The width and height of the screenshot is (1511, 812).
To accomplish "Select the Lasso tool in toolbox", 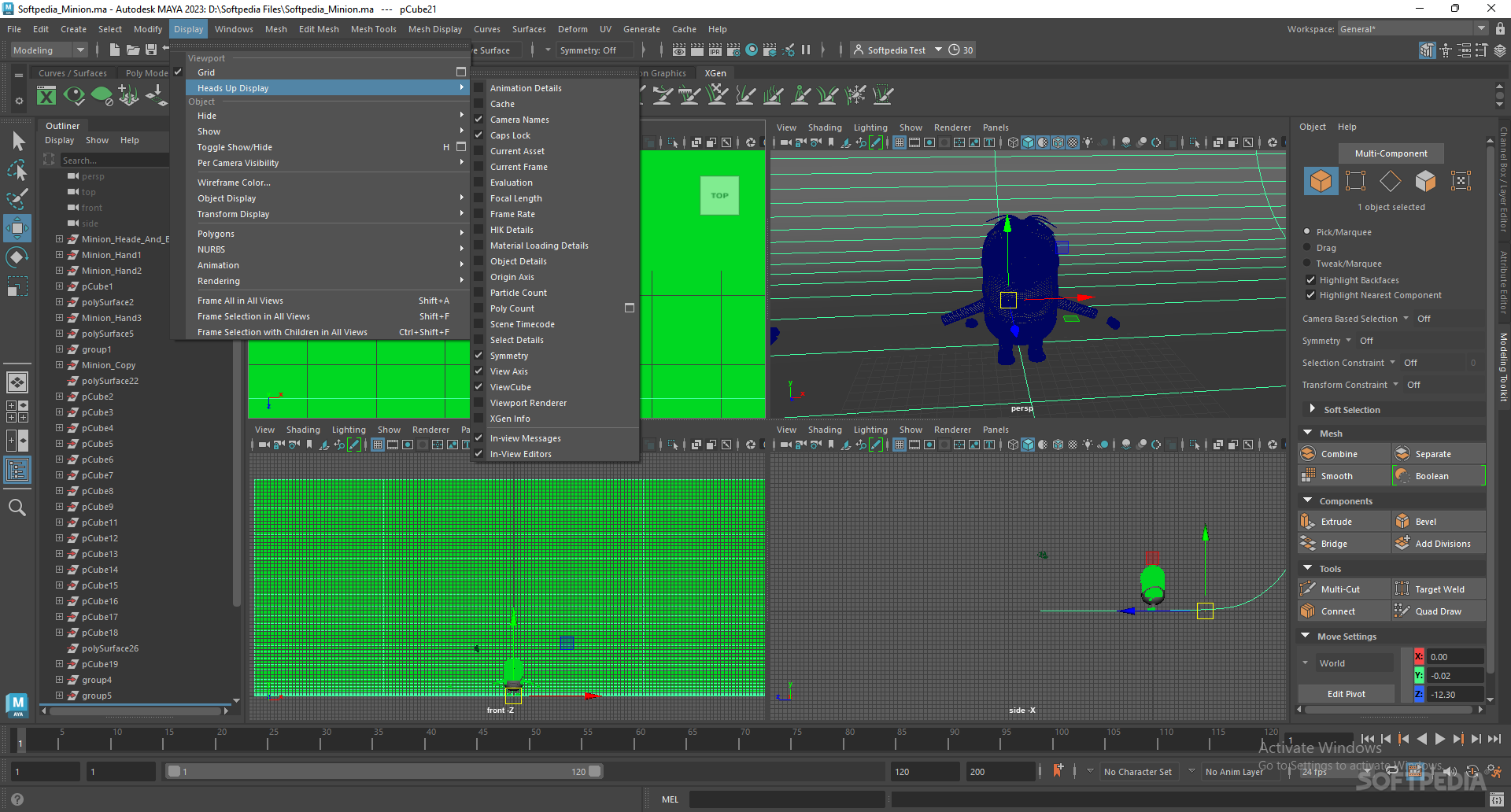I will click(x=17, y=170).
